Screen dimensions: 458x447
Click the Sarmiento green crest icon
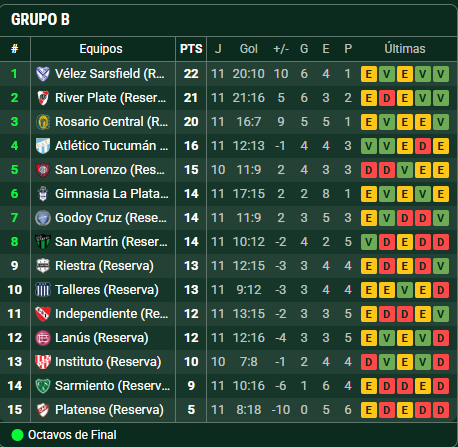click(43, 386)
